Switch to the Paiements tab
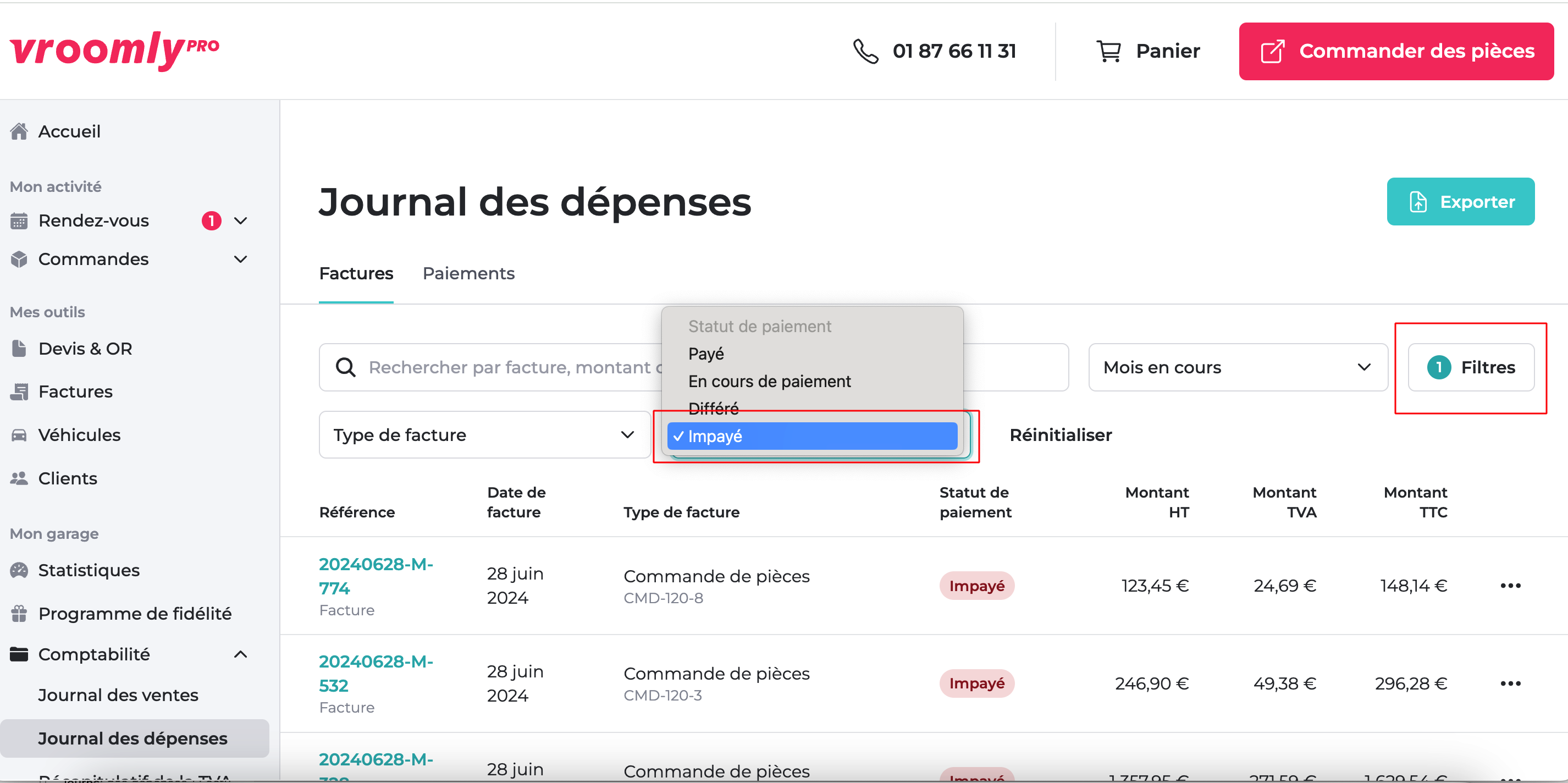1568x783 pixels. pyautogui.click(x=468, y=273)
